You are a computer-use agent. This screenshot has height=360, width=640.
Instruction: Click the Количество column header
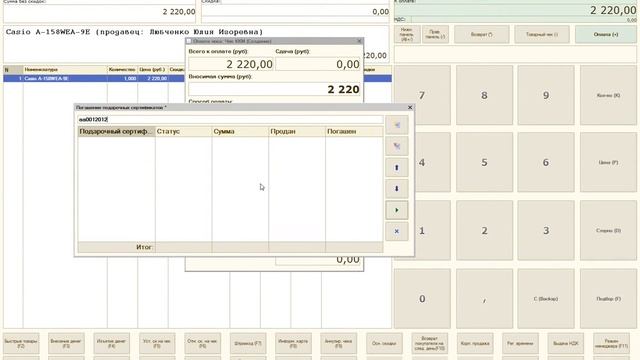(122, 70)
